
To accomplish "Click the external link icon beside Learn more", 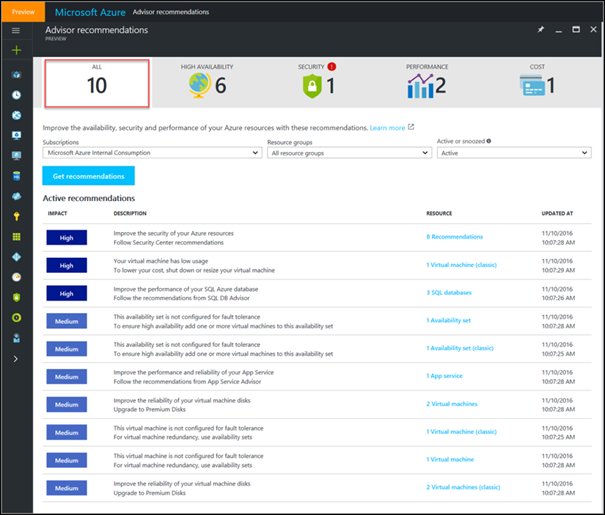I will [x=411, y=127].
